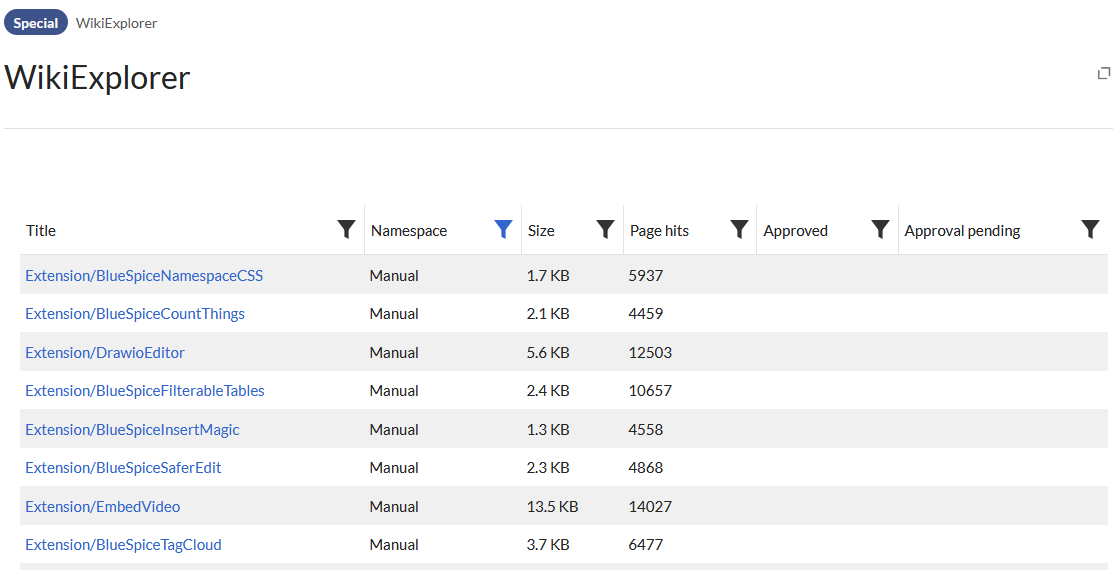This screenshot has width=1113, height=570.
Task: Click the active blue Namespace filter icon
Action: 503,230
